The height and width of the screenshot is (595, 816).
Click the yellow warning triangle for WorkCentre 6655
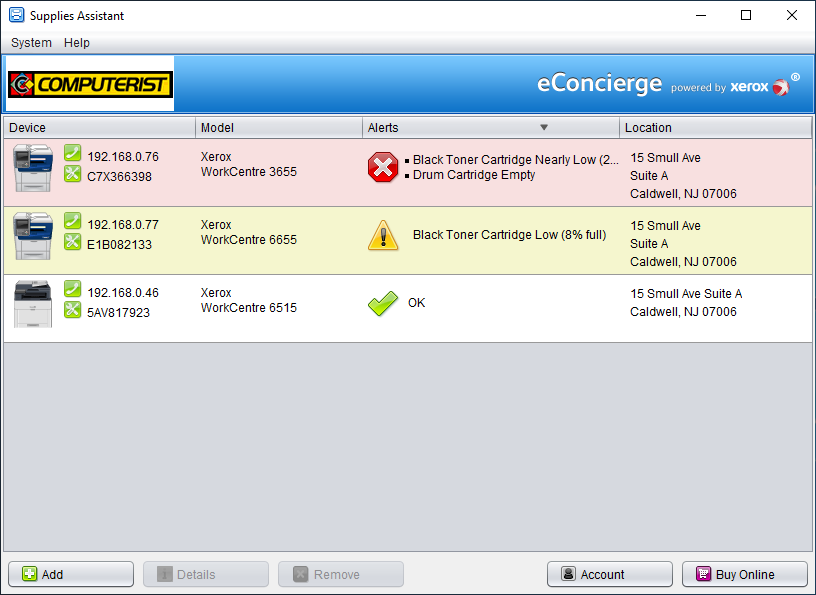383,235
